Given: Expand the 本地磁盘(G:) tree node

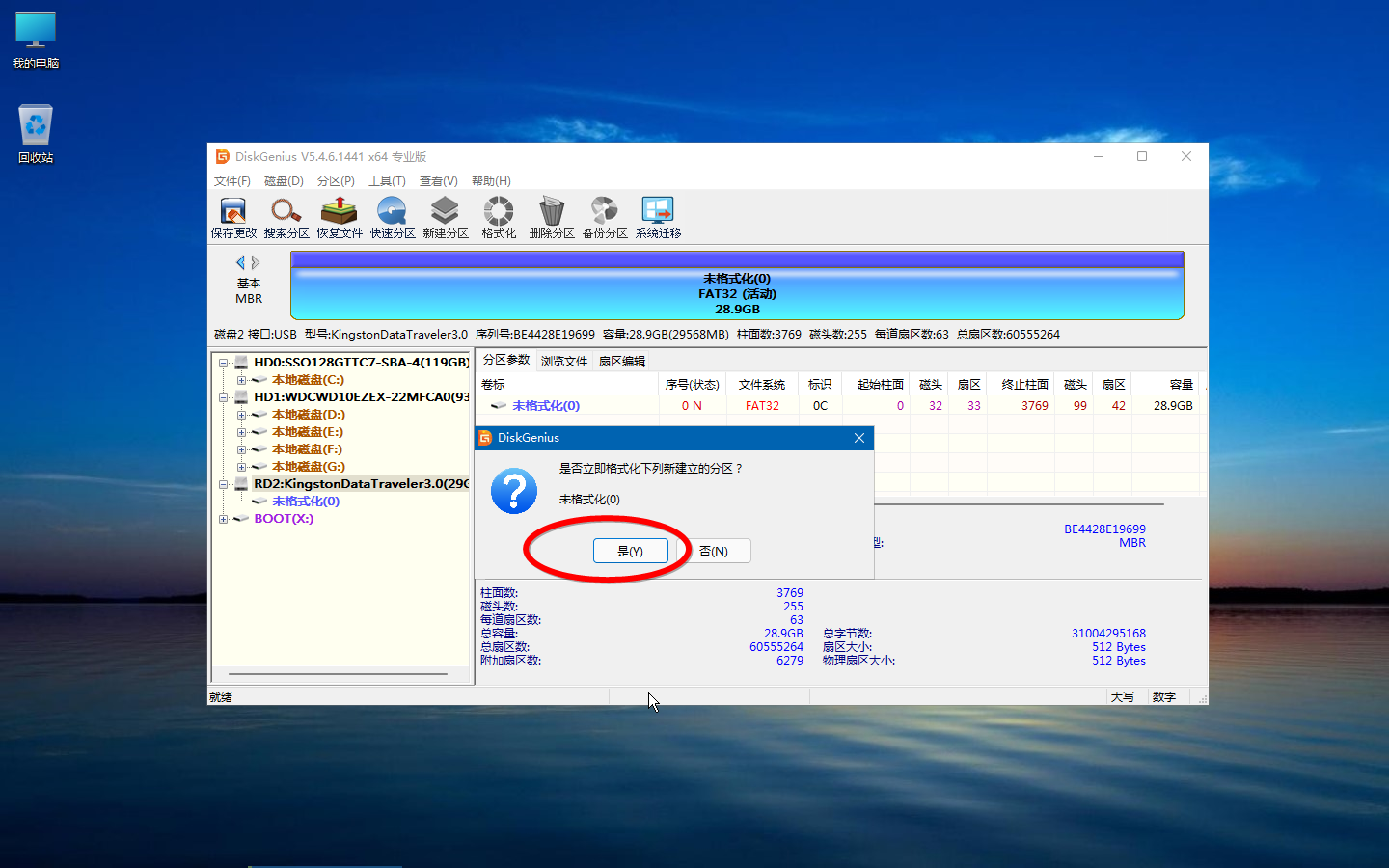Looking at the screenshot, I should [241, 467].
